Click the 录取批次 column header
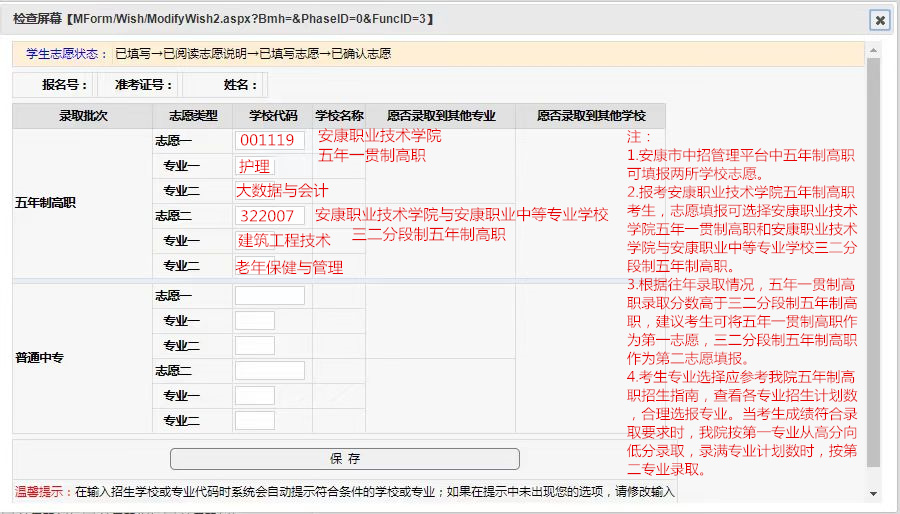 [x=82, y=116]
